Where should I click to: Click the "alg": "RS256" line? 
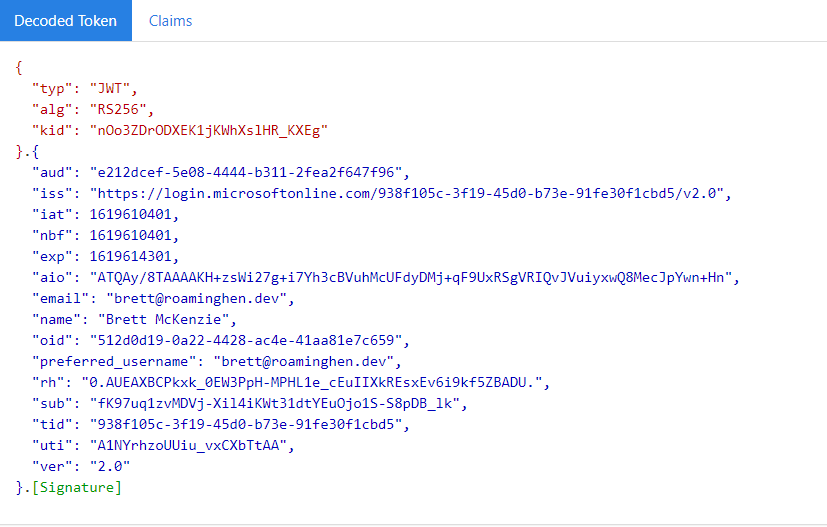tap(93, 110)
